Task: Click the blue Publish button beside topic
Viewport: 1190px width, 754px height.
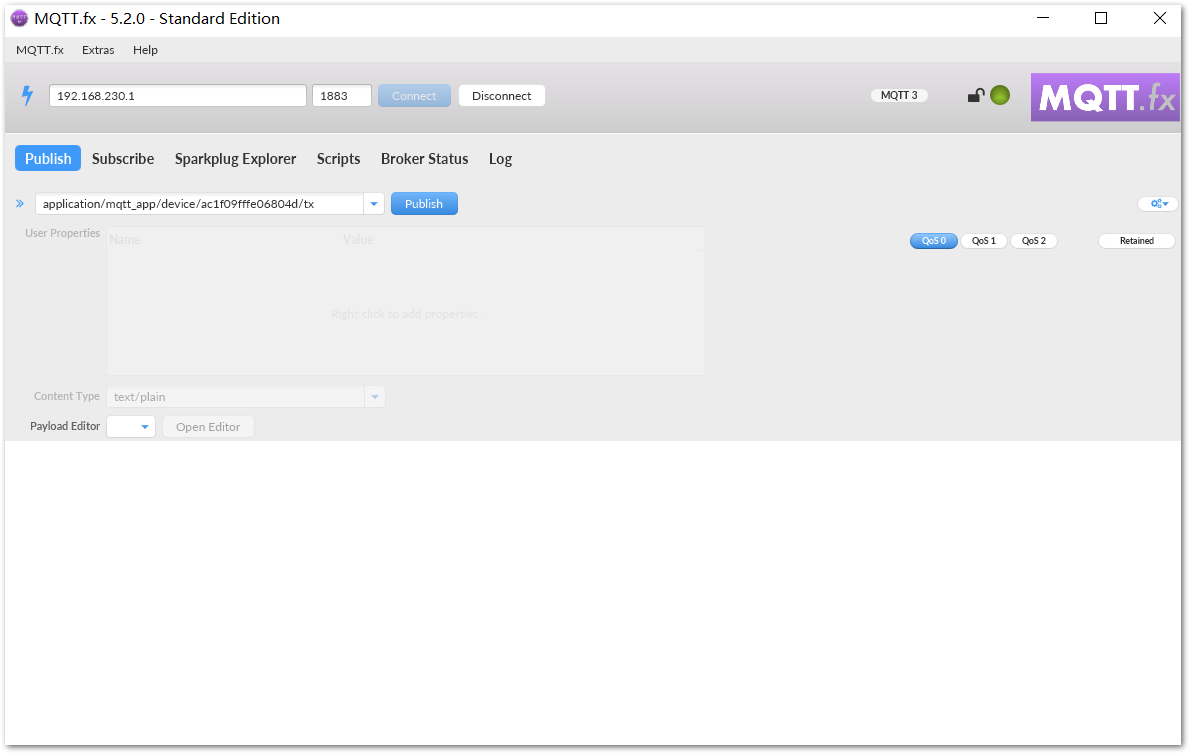Action: [424, 204]
